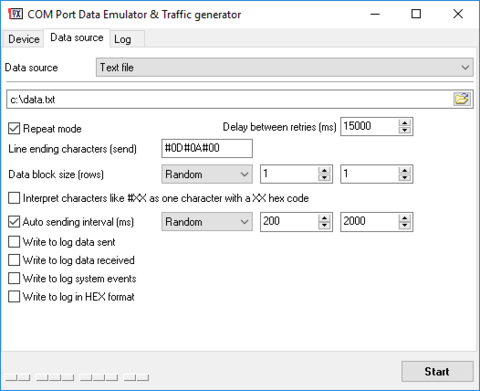Decrease maximum data block size spinner
The image size is (480, 391).
pos(404,178)
